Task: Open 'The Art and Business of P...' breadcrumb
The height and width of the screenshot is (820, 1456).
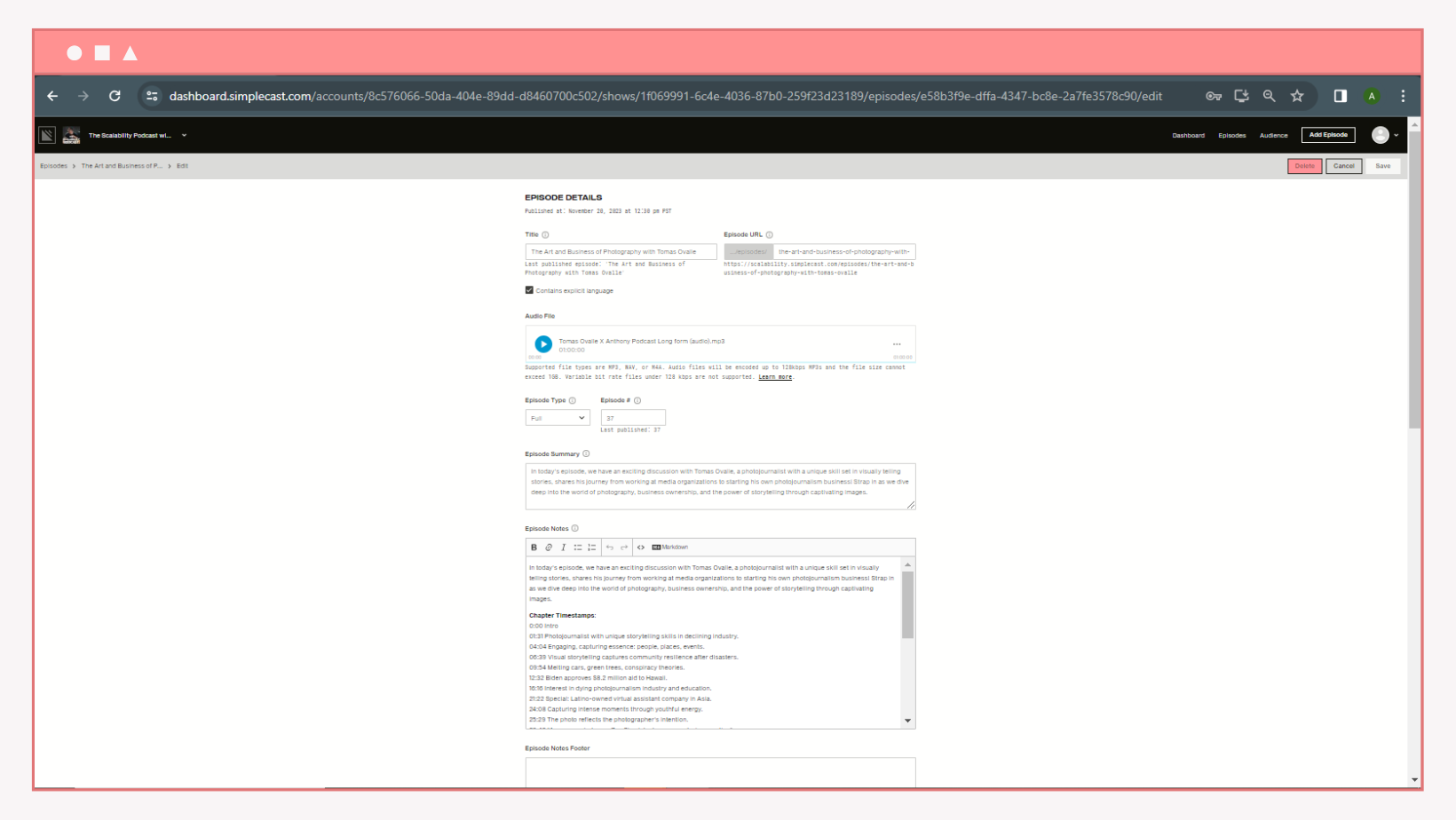Action: pos(122,166)
